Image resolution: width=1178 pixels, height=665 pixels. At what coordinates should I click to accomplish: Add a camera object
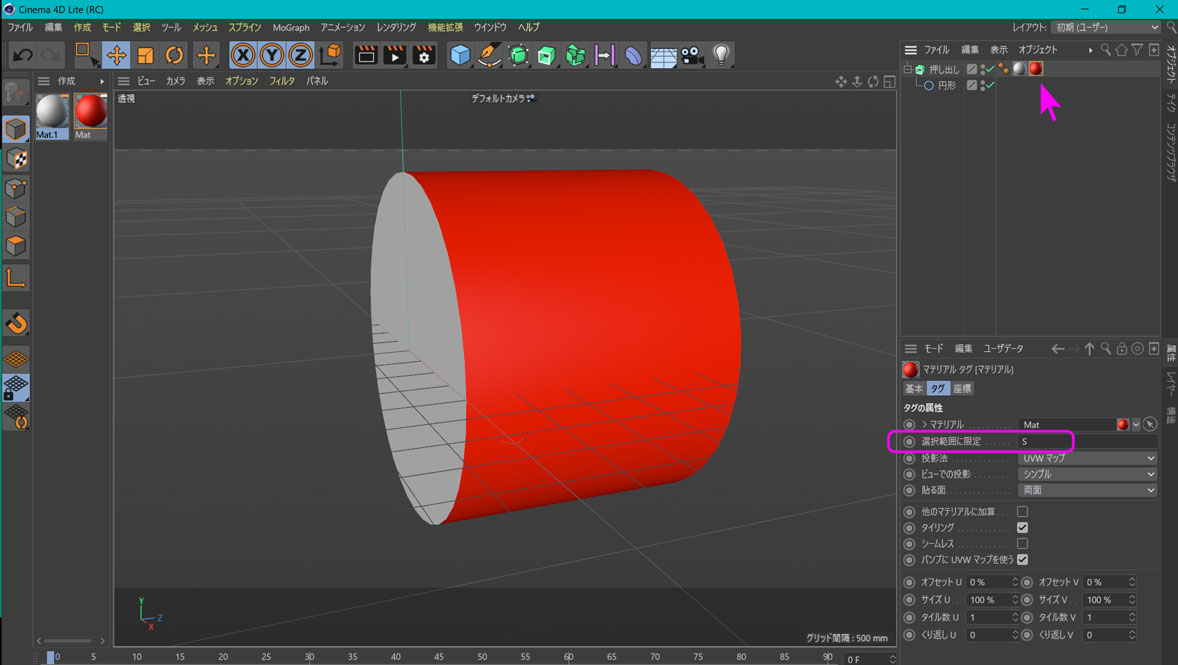[x=692, y=55]
